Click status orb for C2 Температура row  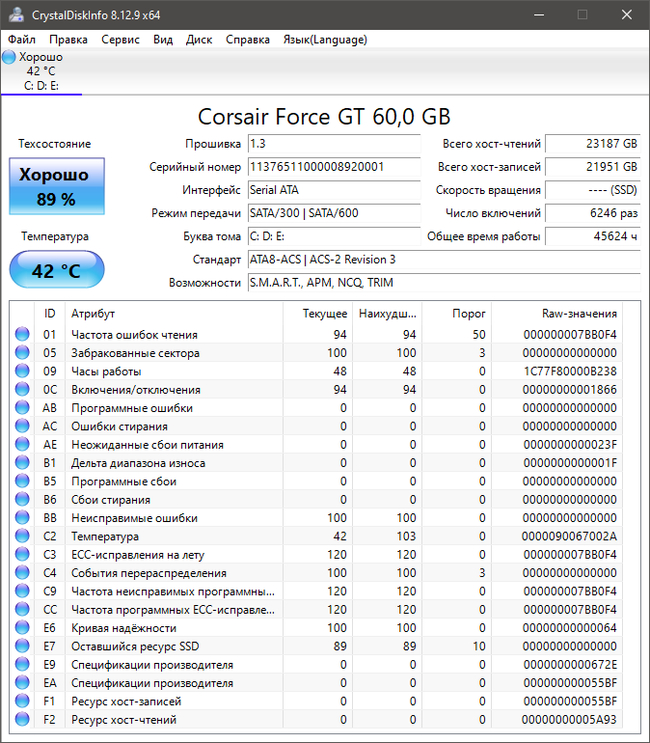coord(22,535)
